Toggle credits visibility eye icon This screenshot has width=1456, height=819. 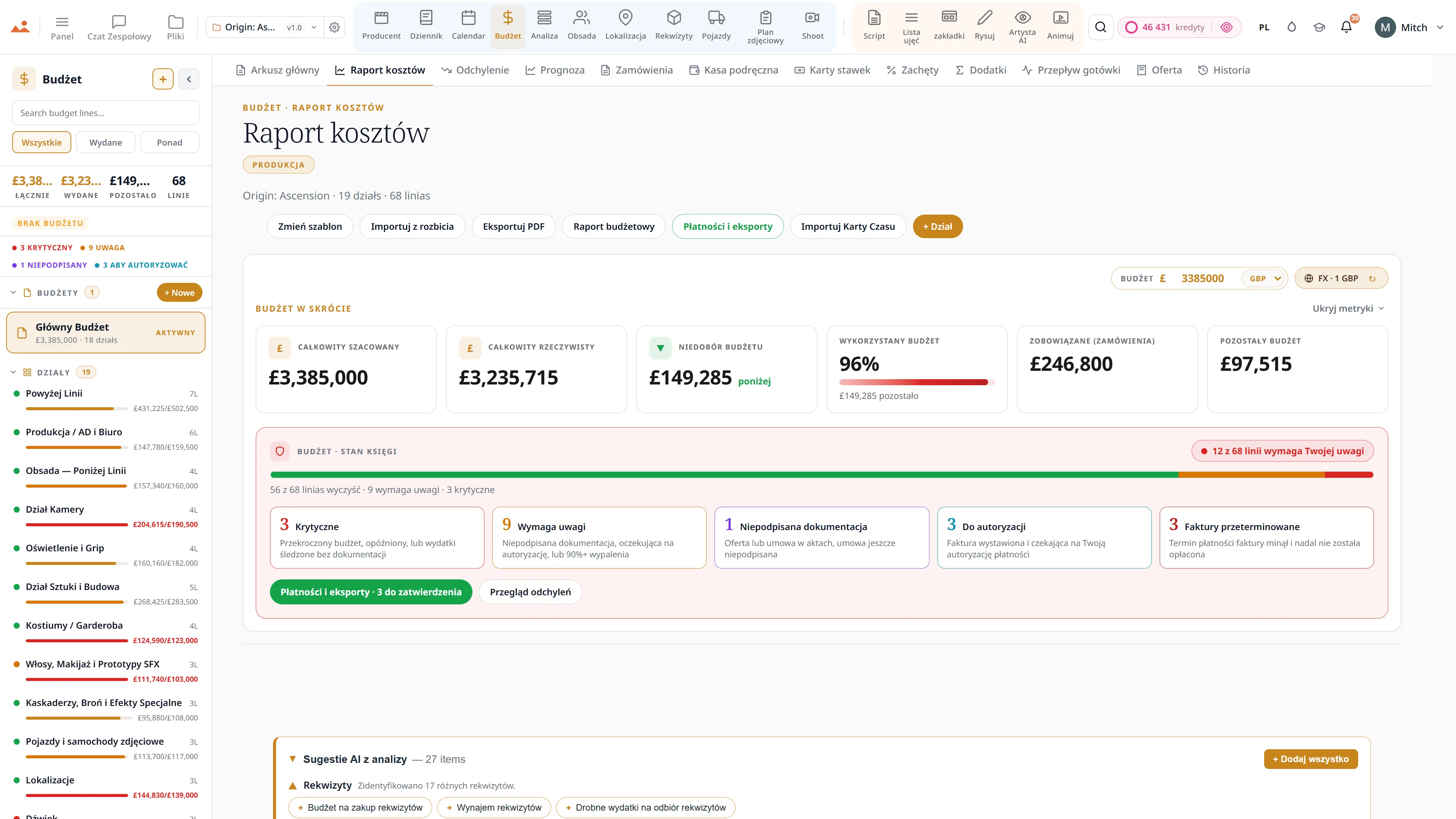click(x=1226, y=27)
